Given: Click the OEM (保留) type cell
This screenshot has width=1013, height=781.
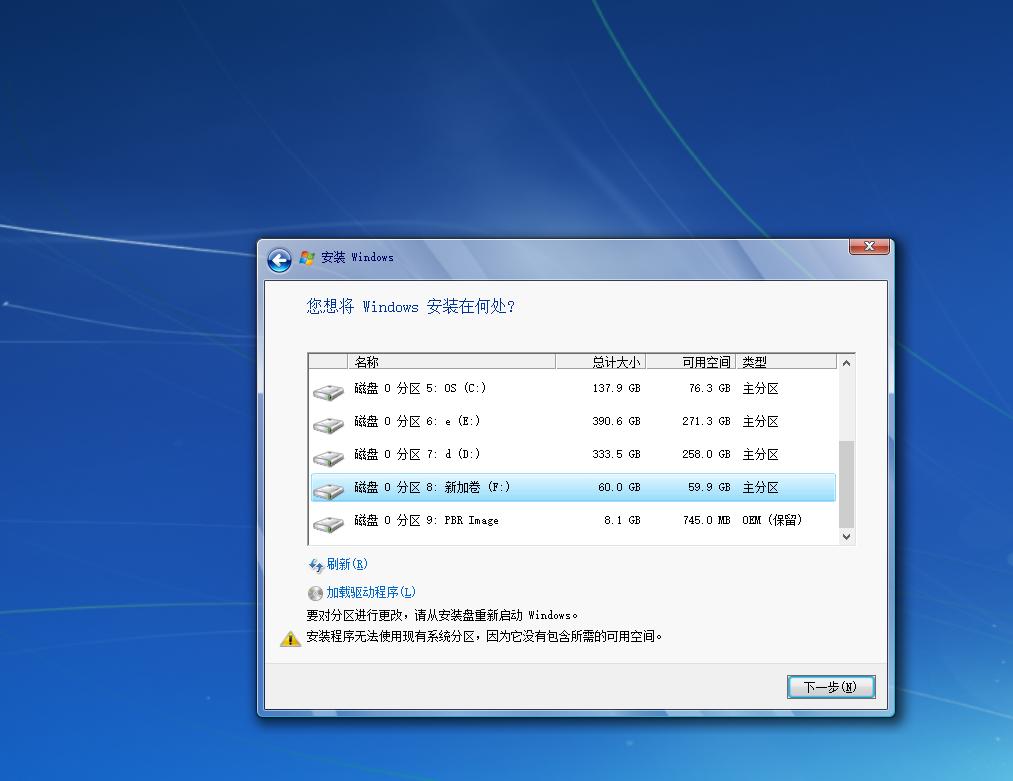Looking at the screenshot, I should click(x=772, y=520).
